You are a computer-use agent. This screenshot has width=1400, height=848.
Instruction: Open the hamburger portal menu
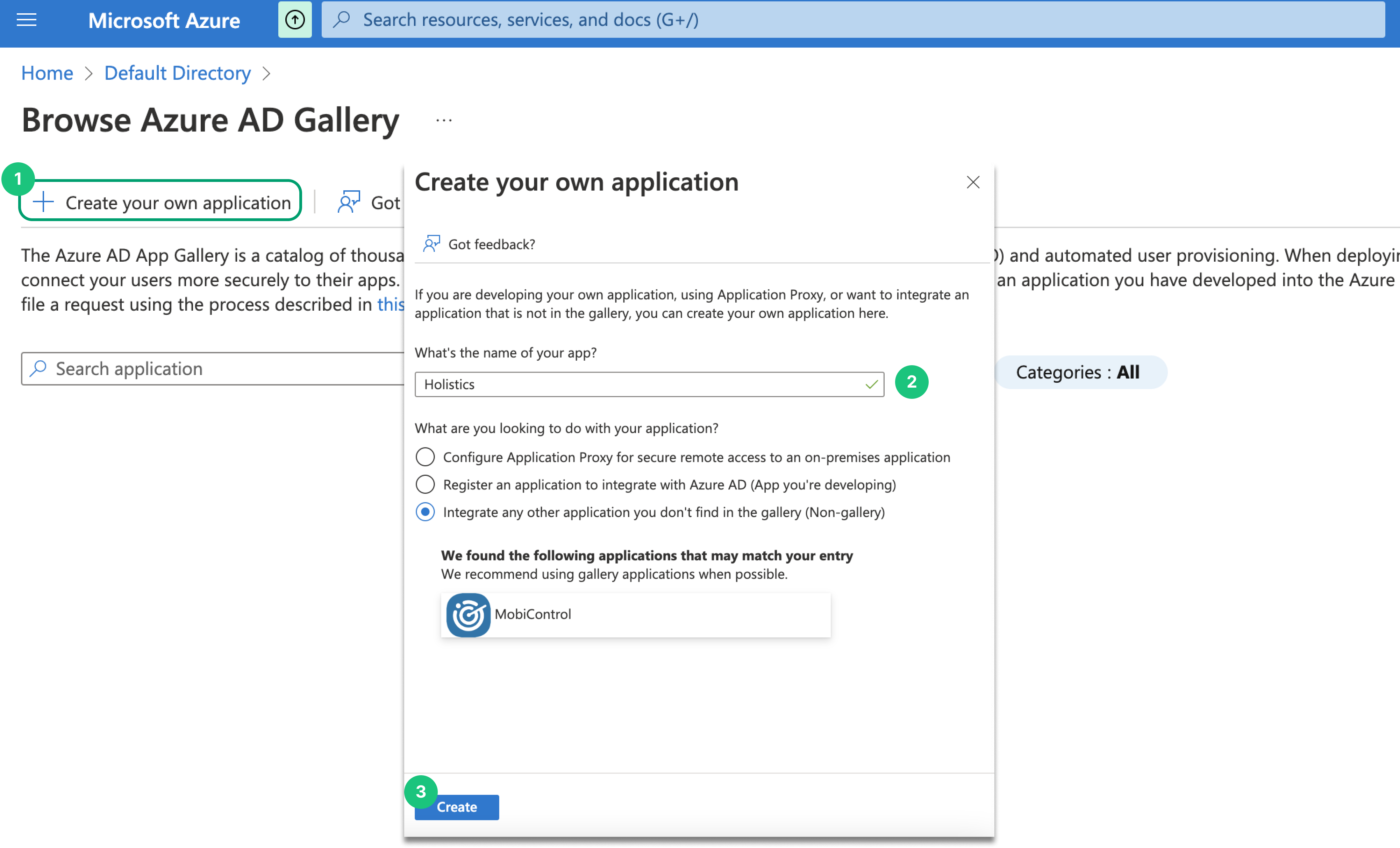pyautogui.click(x=26, y=20)
